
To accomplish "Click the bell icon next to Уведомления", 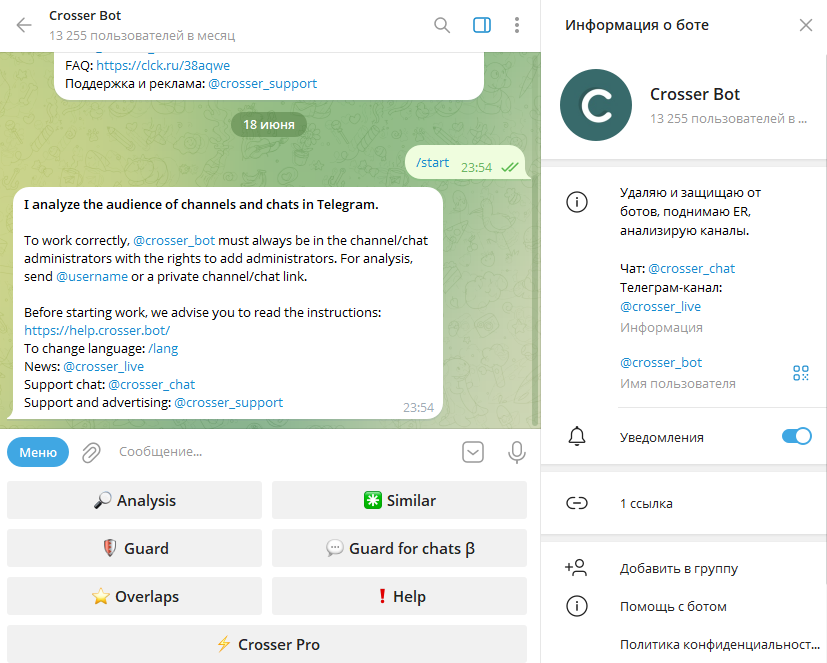I will click(576, 436).
